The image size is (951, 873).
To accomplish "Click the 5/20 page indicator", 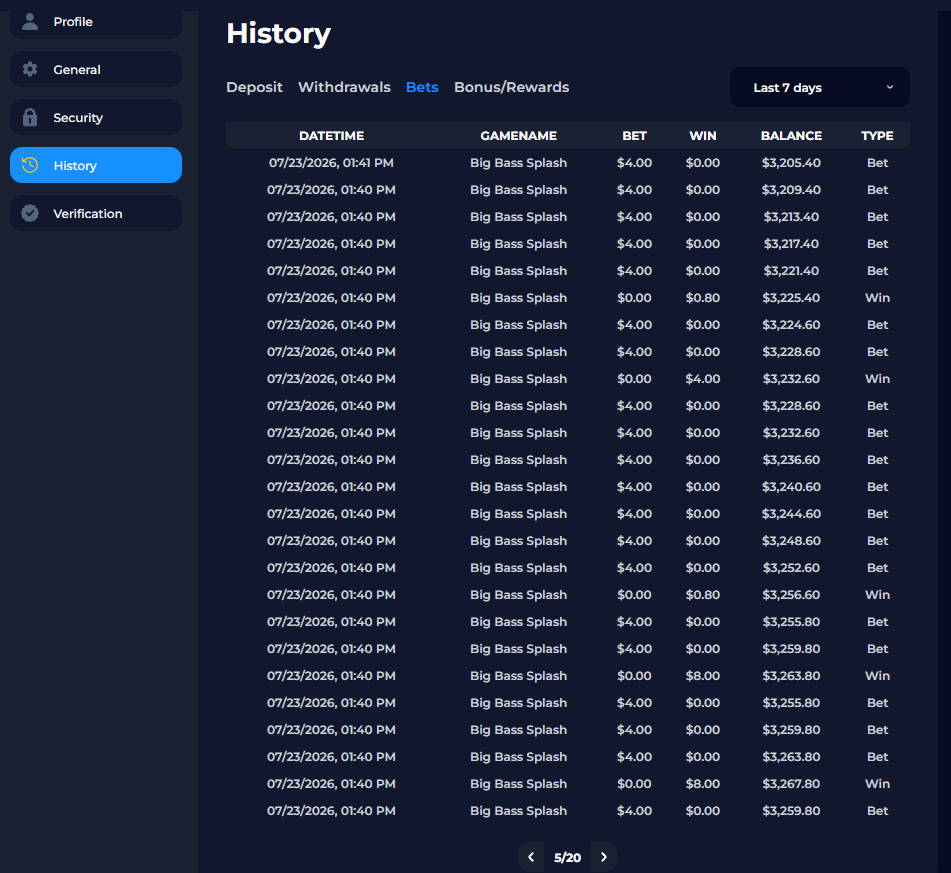I will pyautogui.click(x=567, y=858).
